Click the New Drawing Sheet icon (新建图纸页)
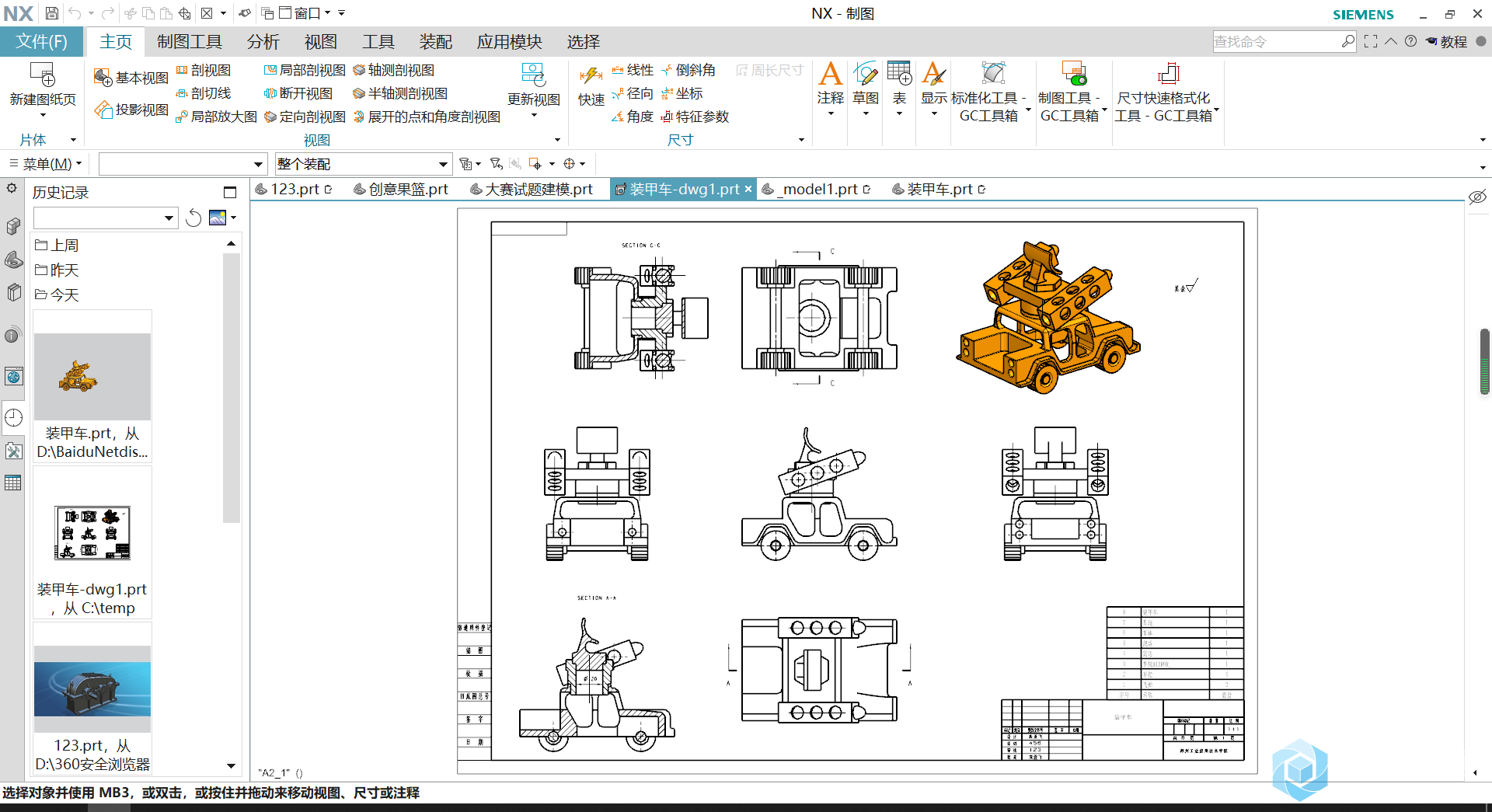 coord(42,75)
